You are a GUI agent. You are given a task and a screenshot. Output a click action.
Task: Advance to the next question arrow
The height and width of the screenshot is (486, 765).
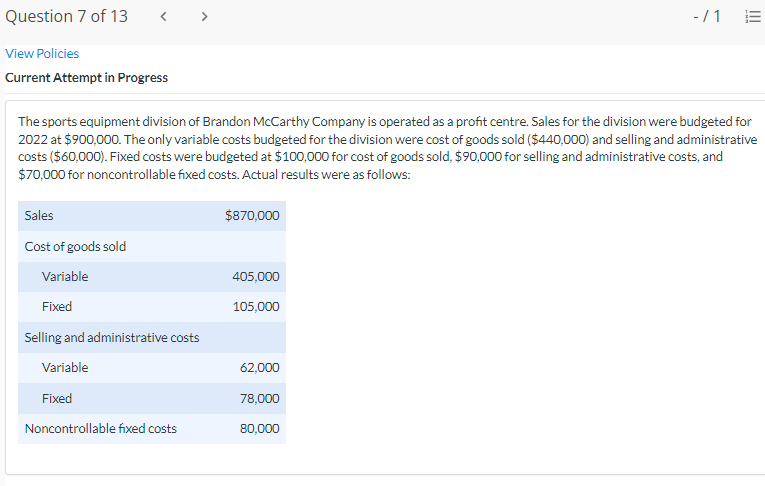click(x=204, y=17)
